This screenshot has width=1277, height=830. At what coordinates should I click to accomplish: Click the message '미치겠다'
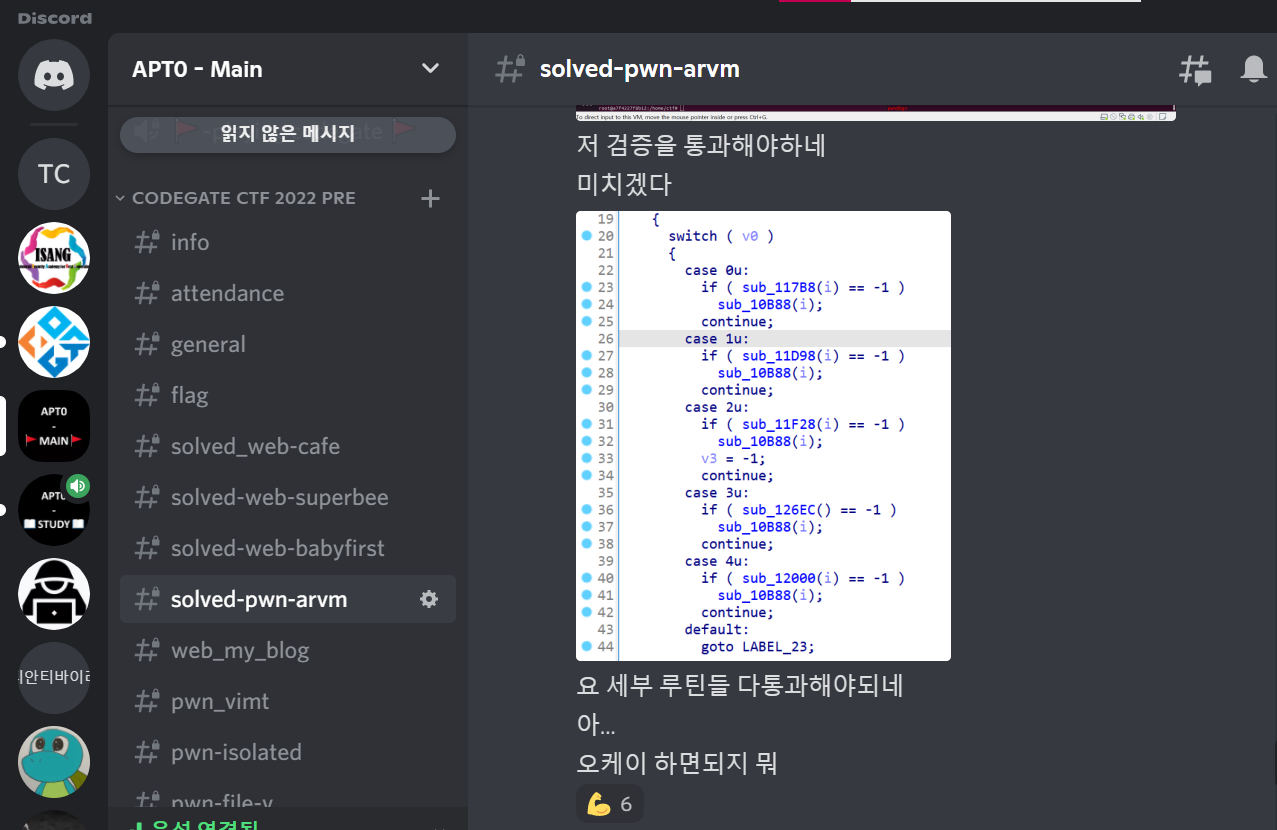point(625,185)
